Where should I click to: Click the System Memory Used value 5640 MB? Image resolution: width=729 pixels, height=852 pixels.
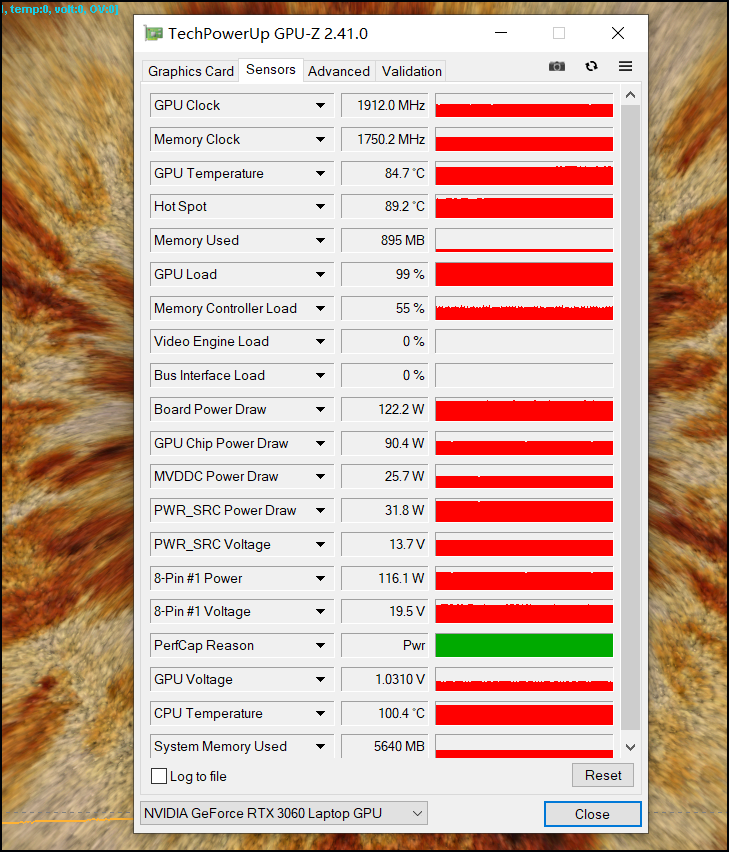(385, 747)
